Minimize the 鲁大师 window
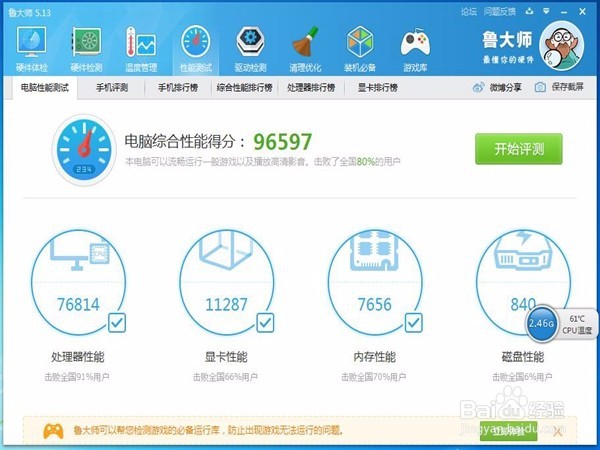The width and height of the screenshot is (600, 450). pyautogui.click(x=564, y=12)
